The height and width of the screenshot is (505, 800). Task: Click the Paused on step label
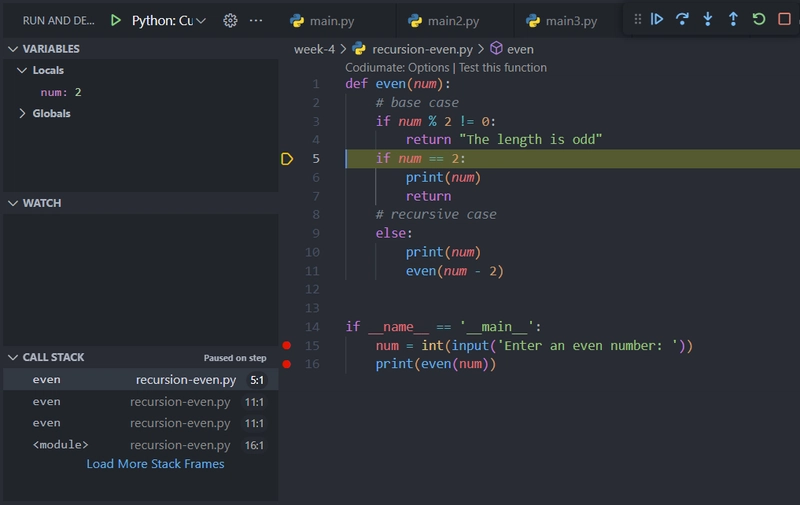point(235,358)
